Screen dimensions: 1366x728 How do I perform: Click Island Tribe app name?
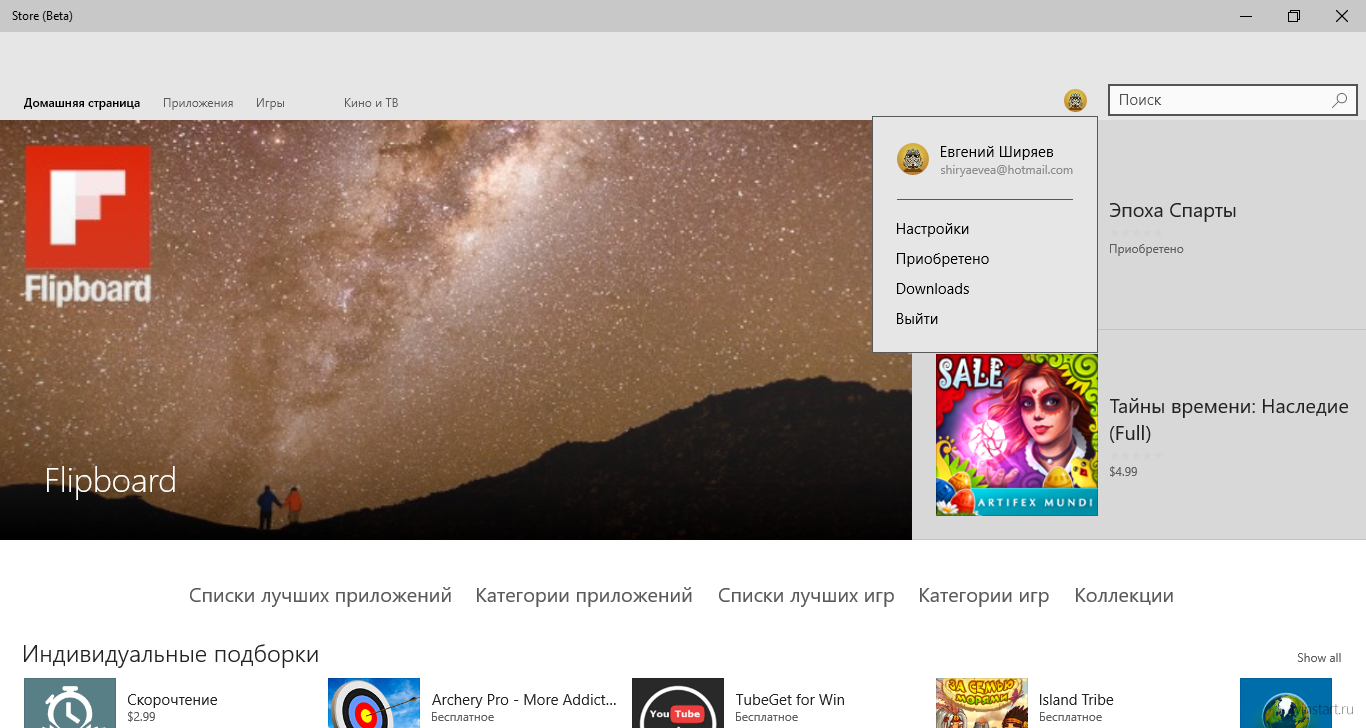point(1076,700)
